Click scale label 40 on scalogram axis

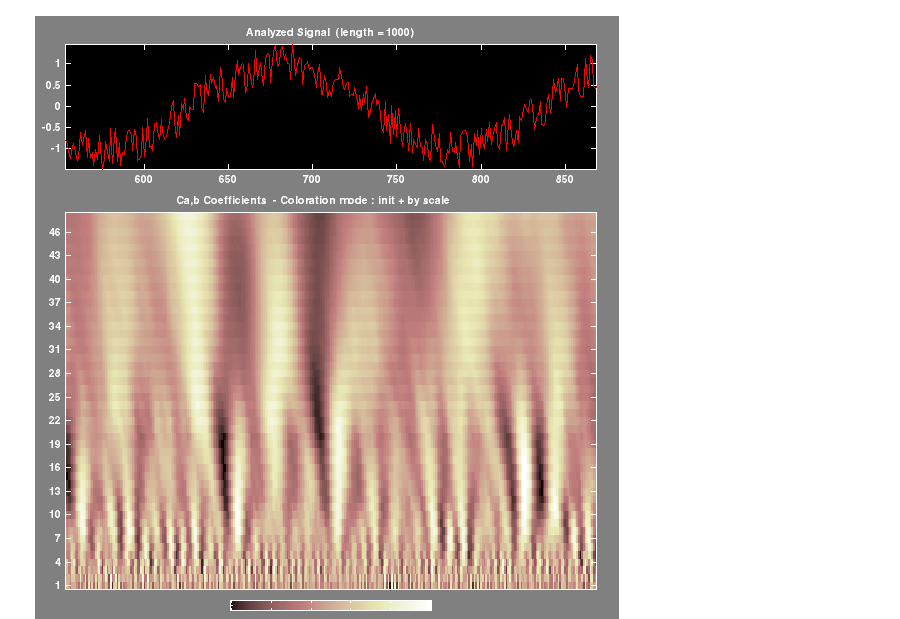click(55, 279)
